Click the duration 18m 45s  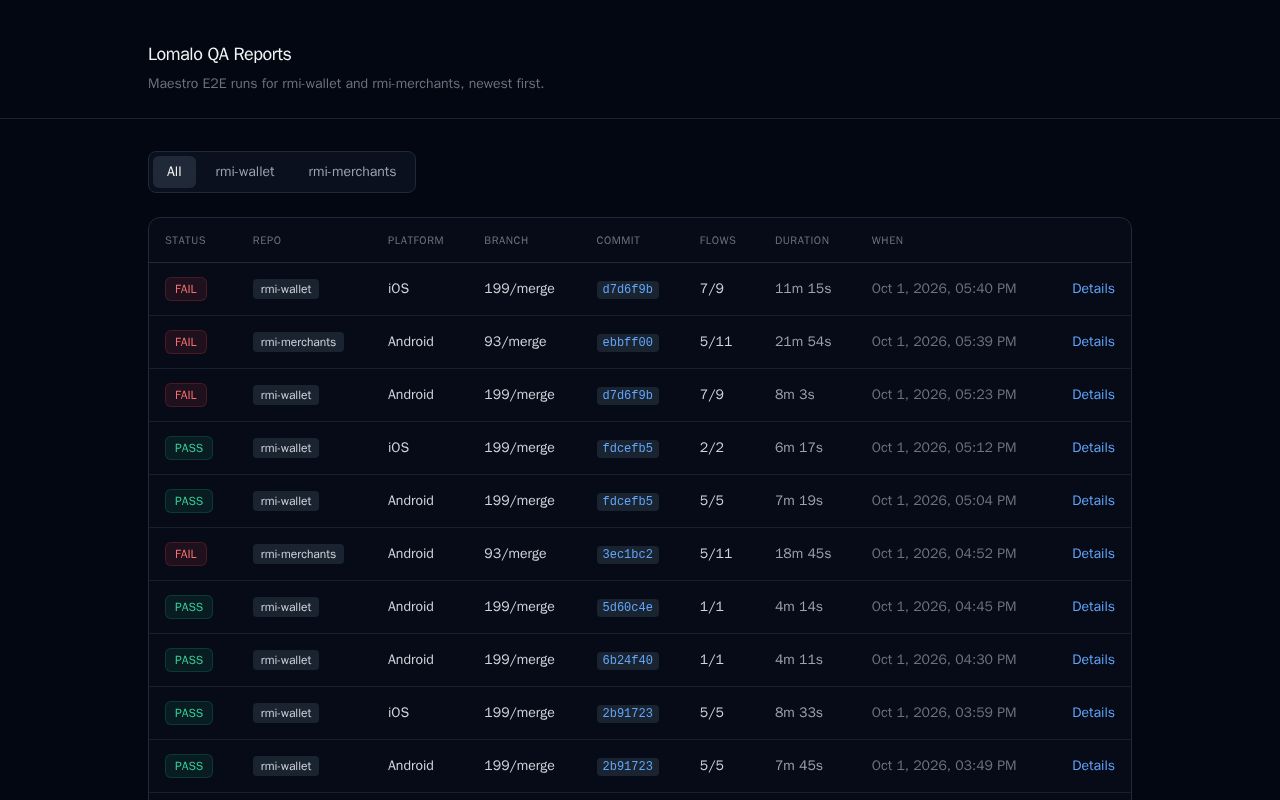[x=803, y=554]
